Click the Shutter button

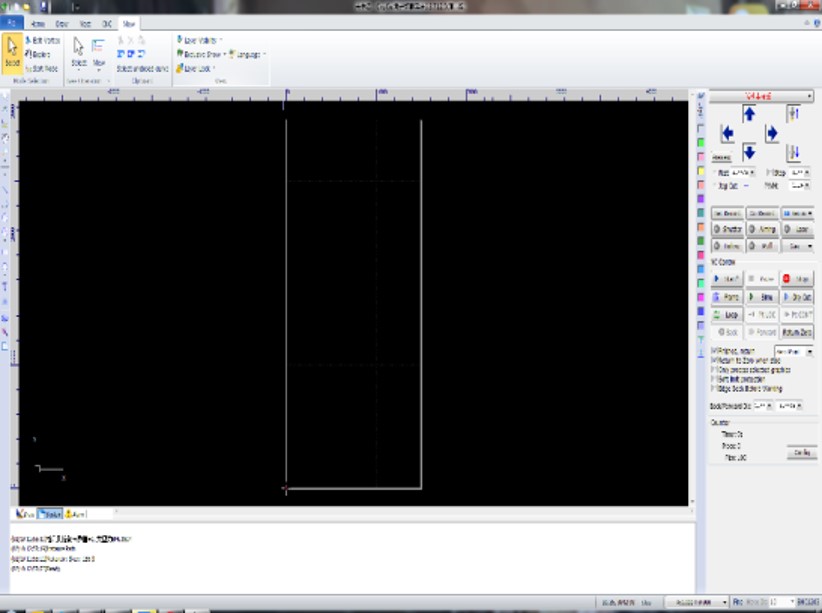[727, 230]
